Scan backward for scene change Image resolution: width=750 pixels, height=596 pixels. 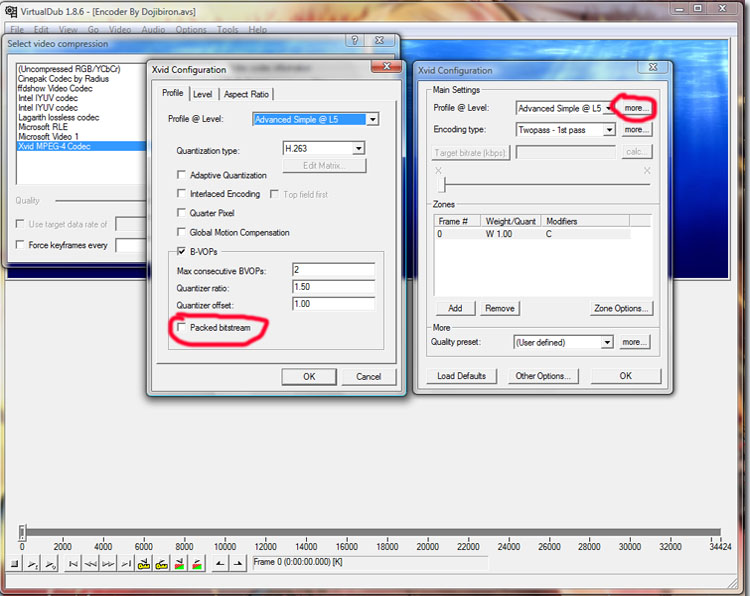pos(179,564)
